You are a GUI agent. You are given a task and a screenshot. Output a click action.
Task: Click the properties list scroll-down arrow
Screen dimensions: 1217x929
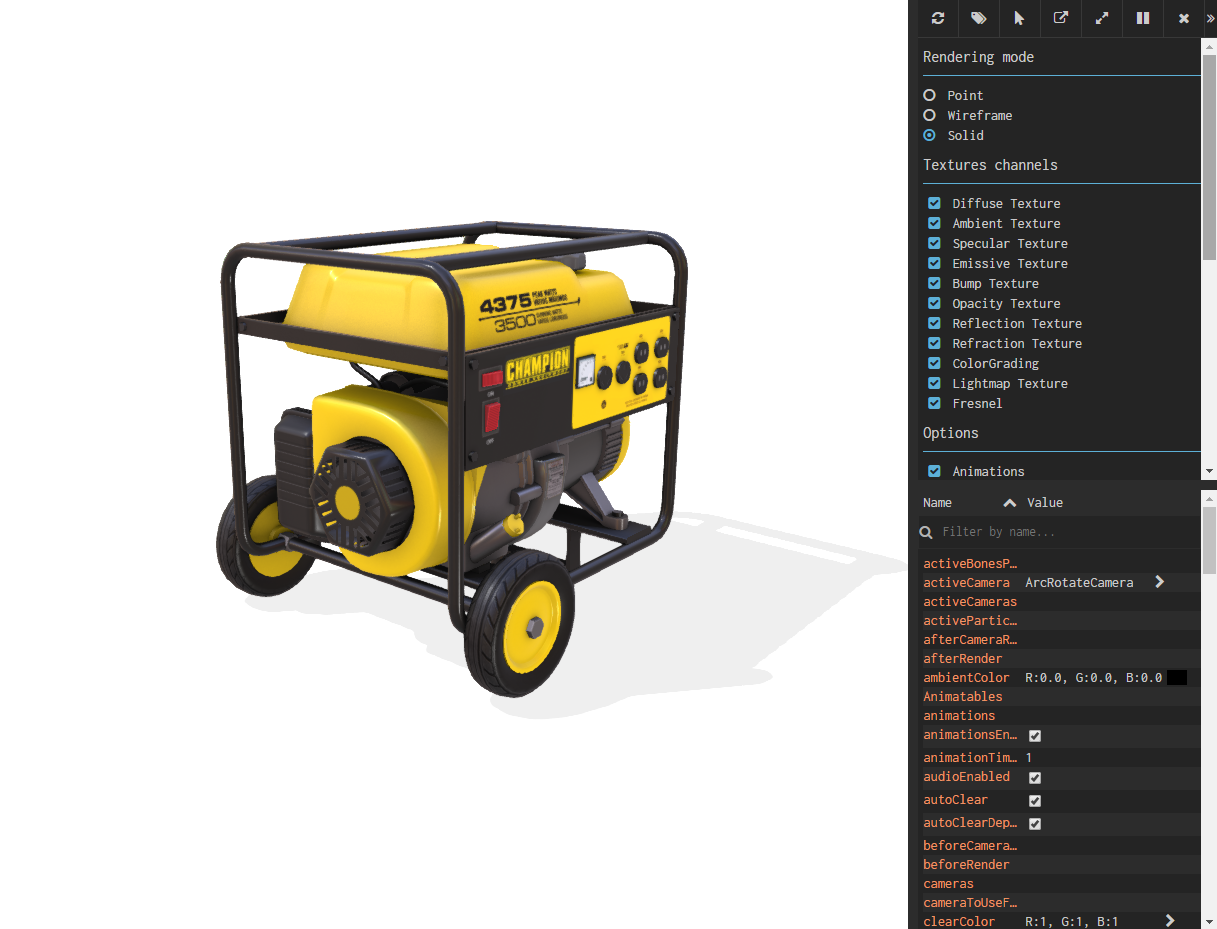pos(1209,921)
